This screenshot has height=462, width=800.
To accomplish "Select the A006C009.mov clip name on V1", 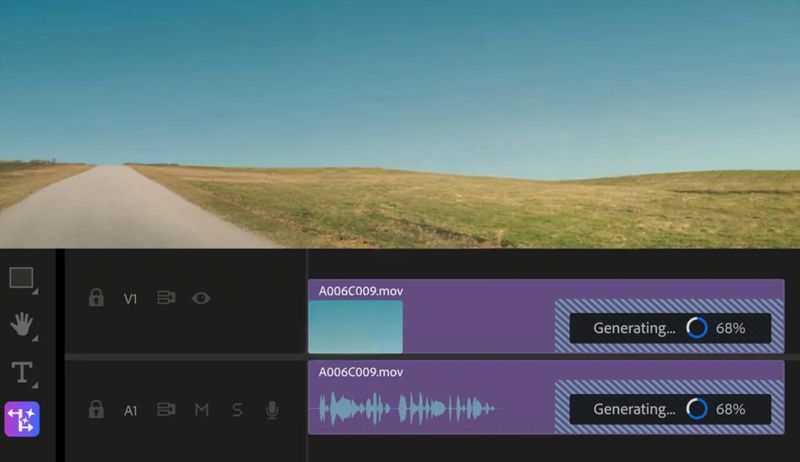I will point(360,291).
